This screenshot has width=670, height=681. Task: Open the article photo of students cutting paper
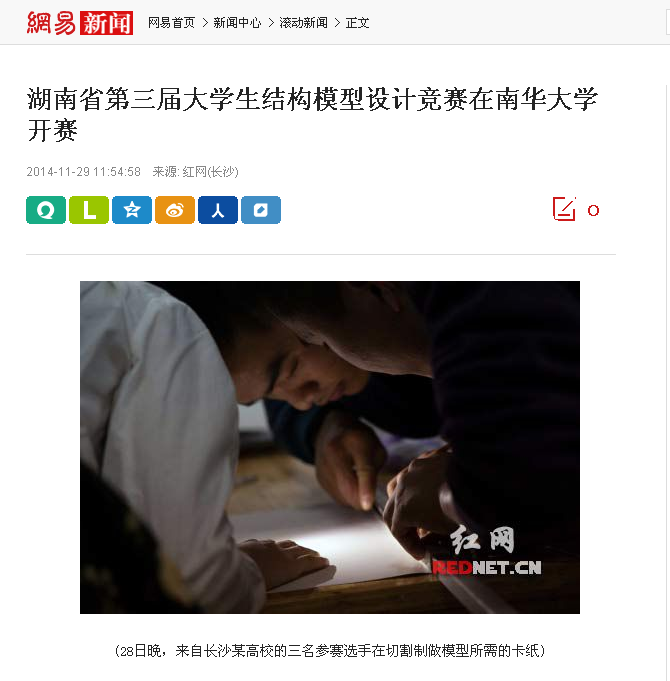(330, 447)
